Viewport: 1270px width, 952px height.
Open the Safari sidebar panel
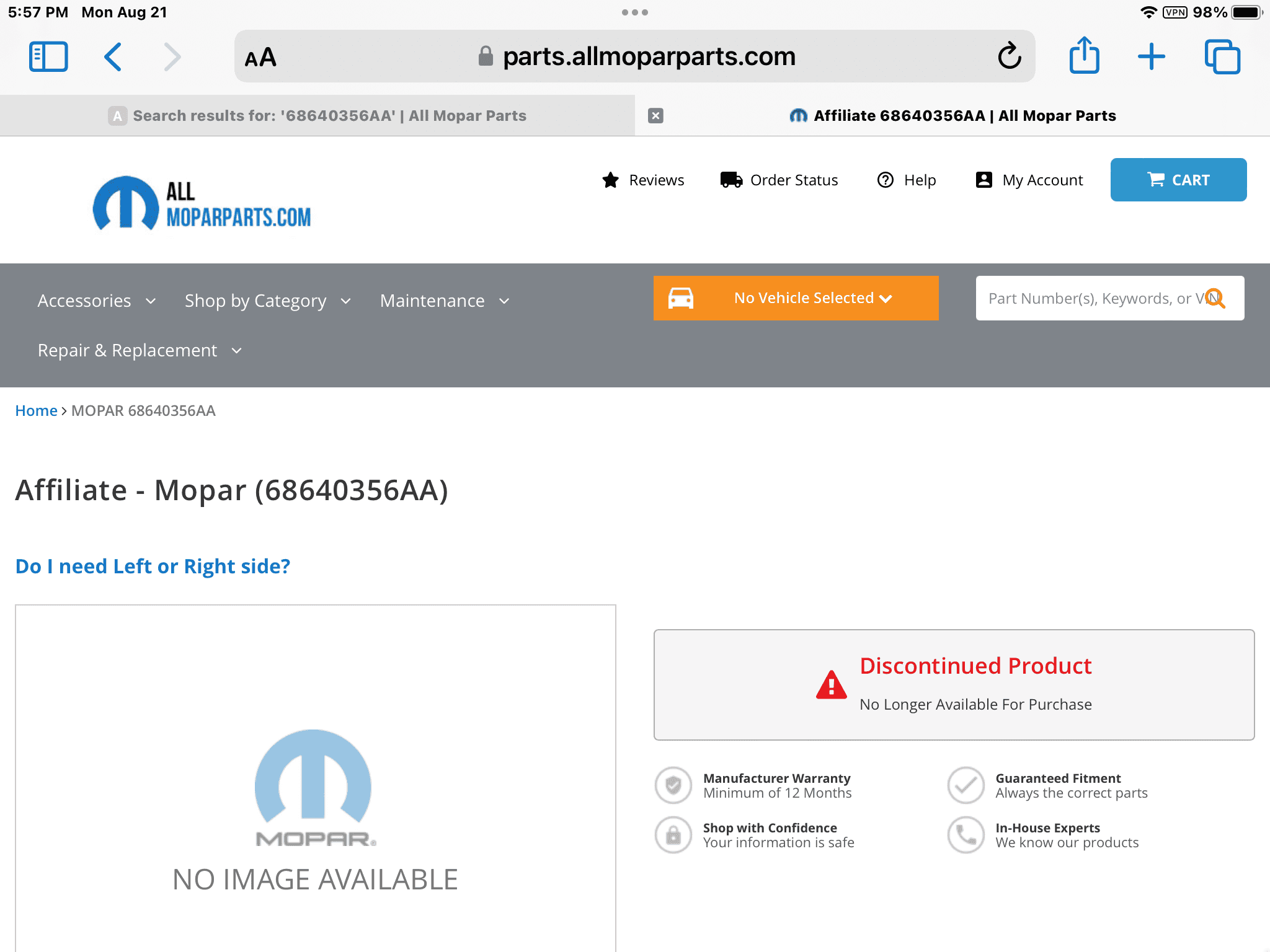pos(48,57)
